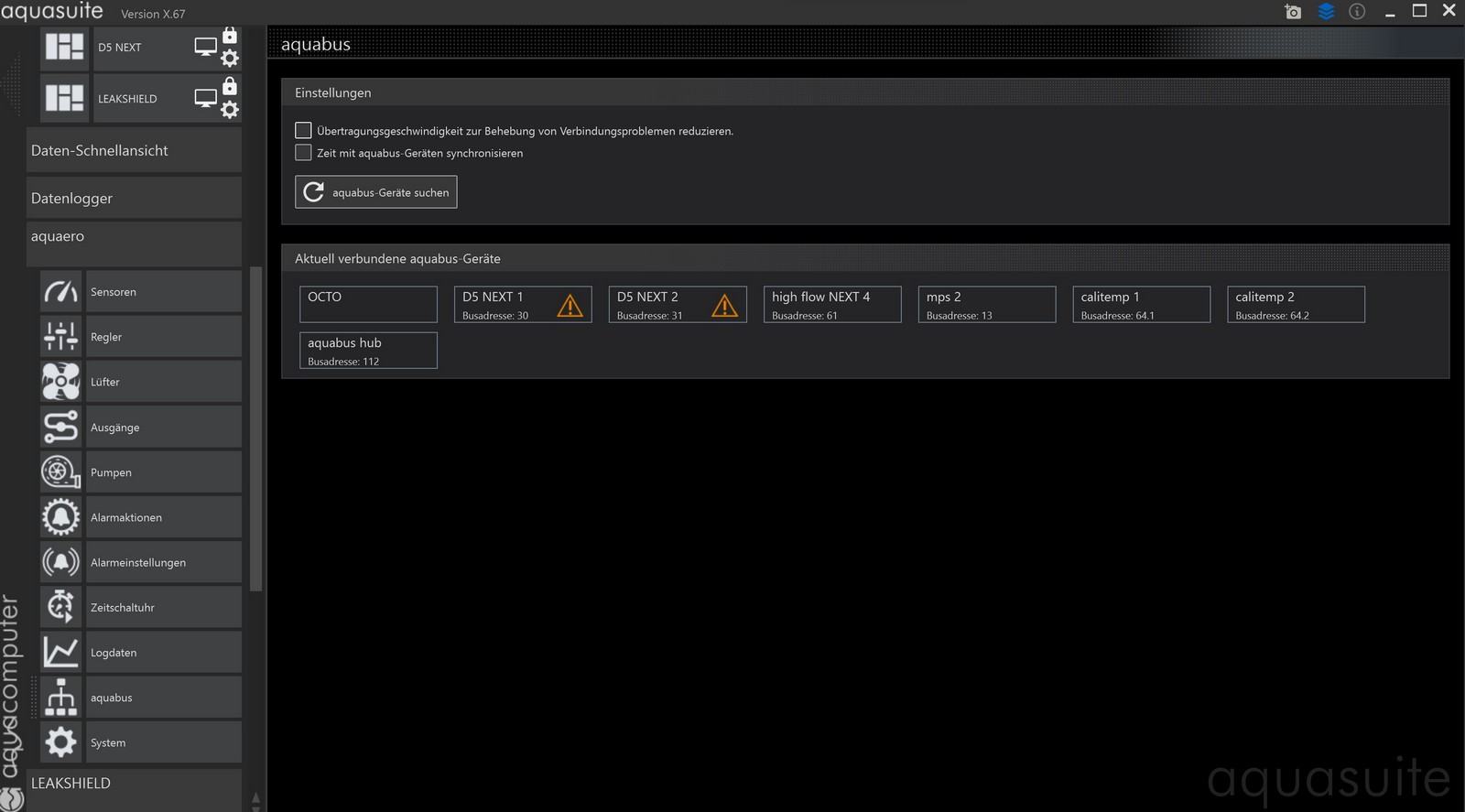Select the Regler menu entry
Viewport: 1465px width, 812px height.
164,337
